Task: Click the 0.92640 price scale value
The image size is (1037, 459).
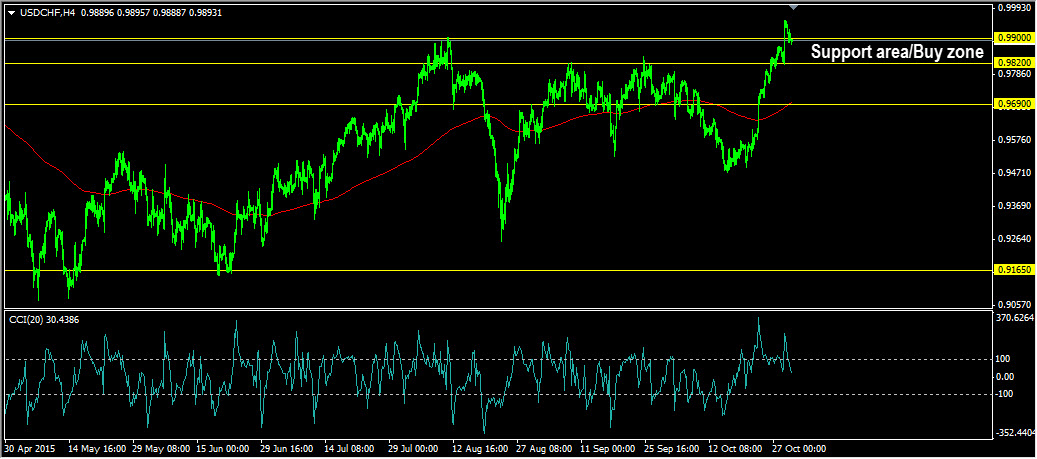Action: pyautogui.click(x=1015, y=239)
